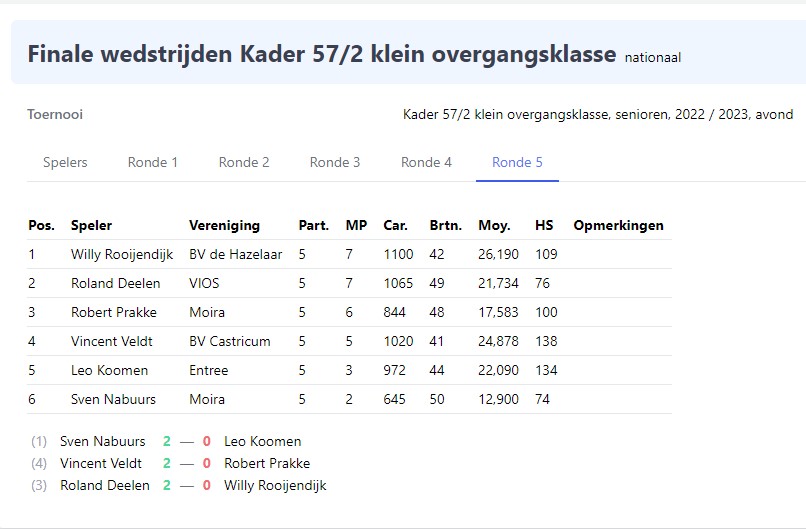Screen dimensions: 806x529
Task: Click caramboles value 972
Action: coord(394,370)
